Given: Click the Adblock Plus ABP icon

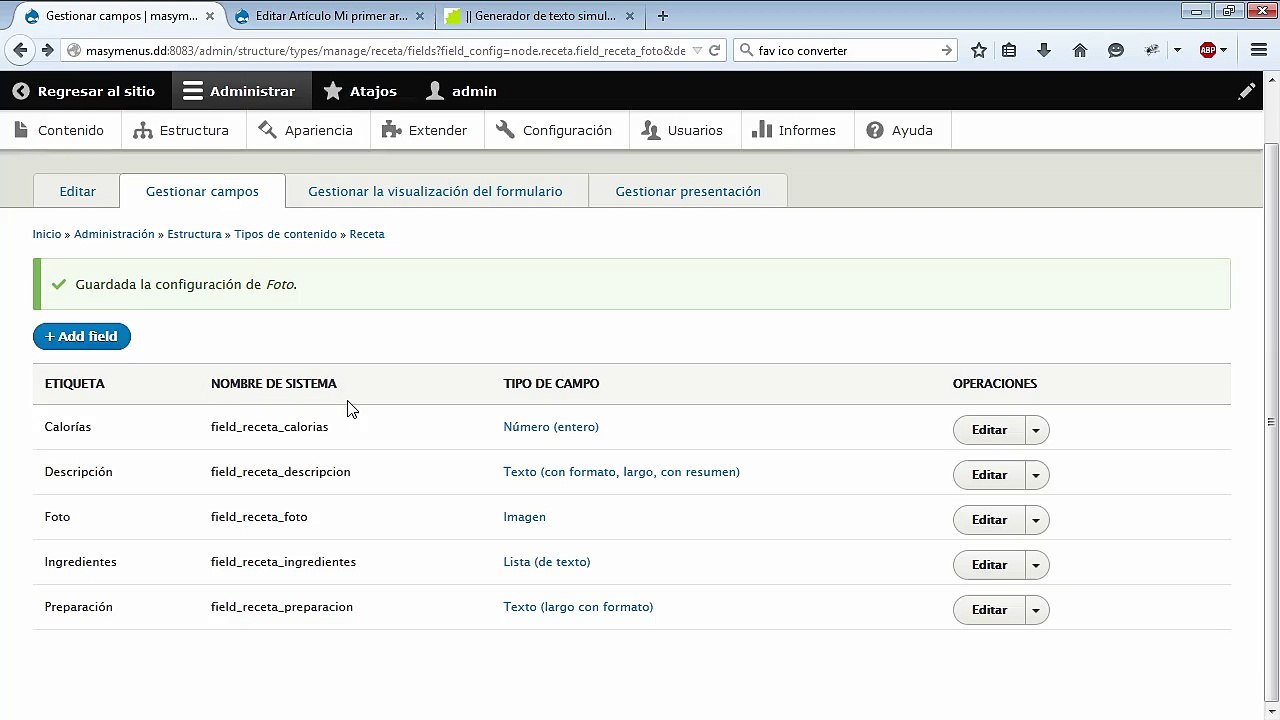Looking at the screenshot, I should pos(1208,51).
